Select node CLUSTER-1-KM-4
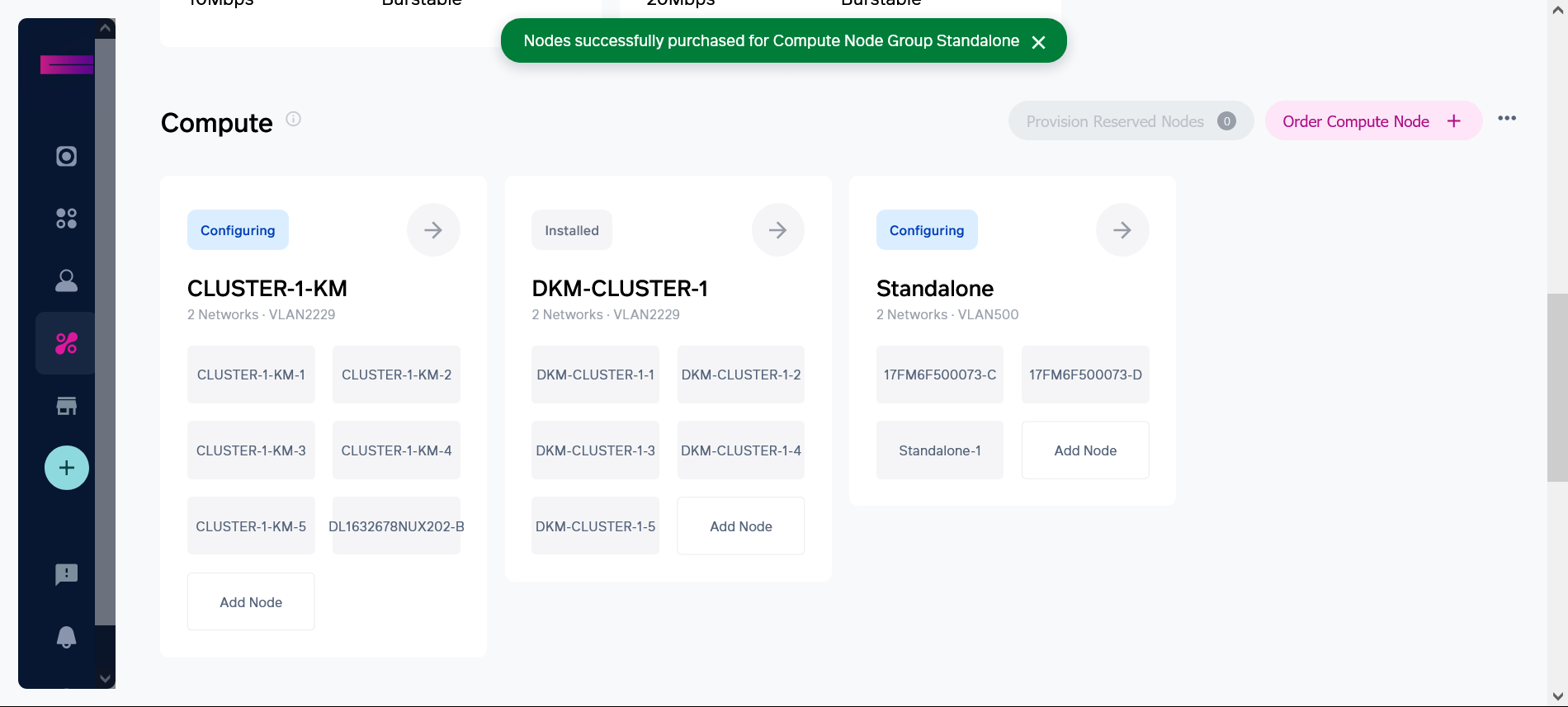This screenshot has height=707, width=1568. coord(396,450)
